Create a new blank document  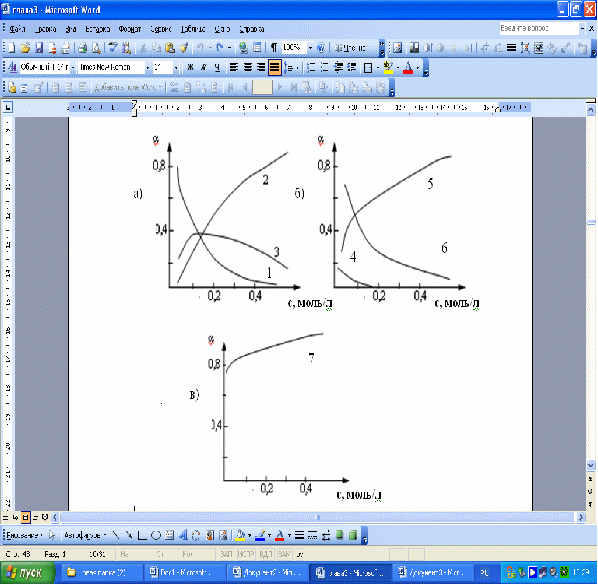pyautogui.click(x=12, y=48)
